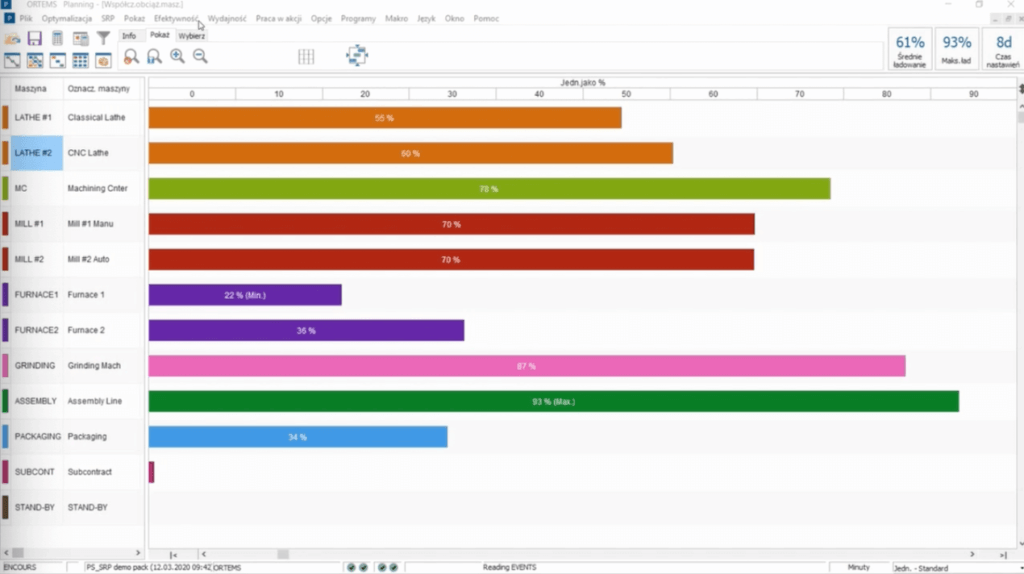Click the zoom out magnifier icon
The height and width of the screenshot is (574, 1024).
pos(200,57)
